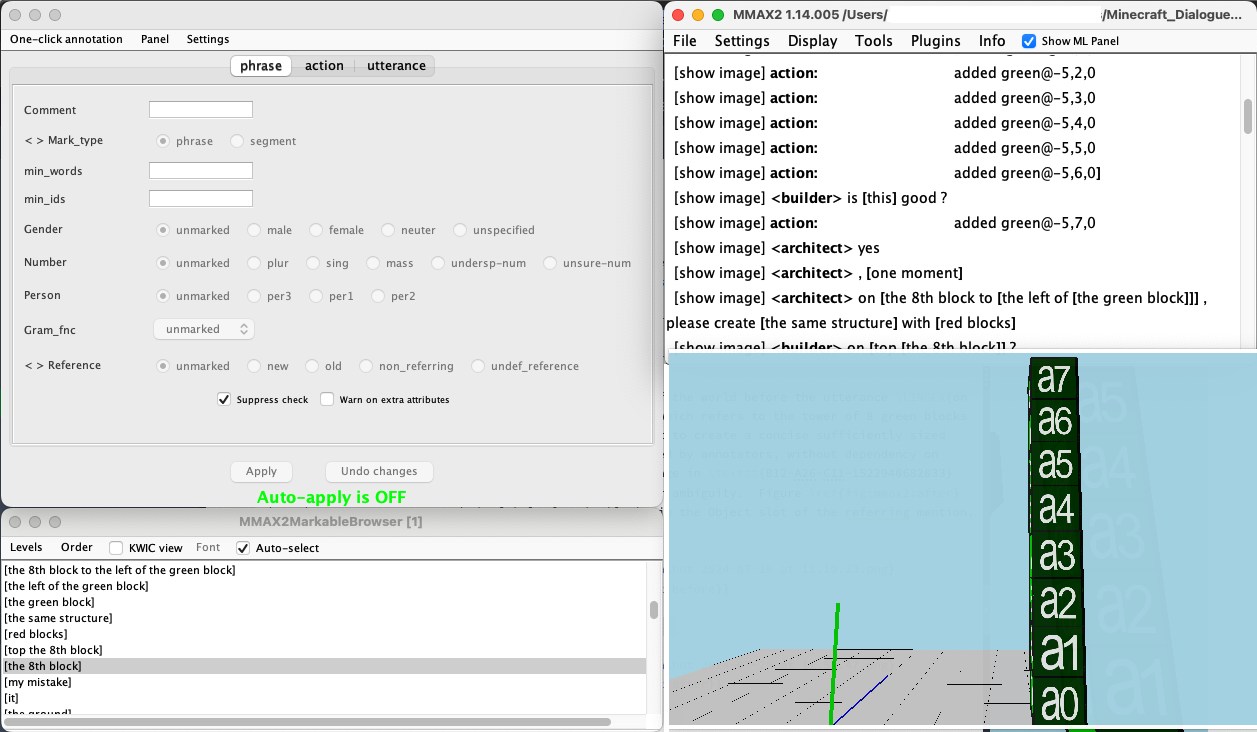Open the Order menu in Markable Browser
The height and width of the screenshot is (732, 1257).
pyautogui.click(x=77, y=548)
